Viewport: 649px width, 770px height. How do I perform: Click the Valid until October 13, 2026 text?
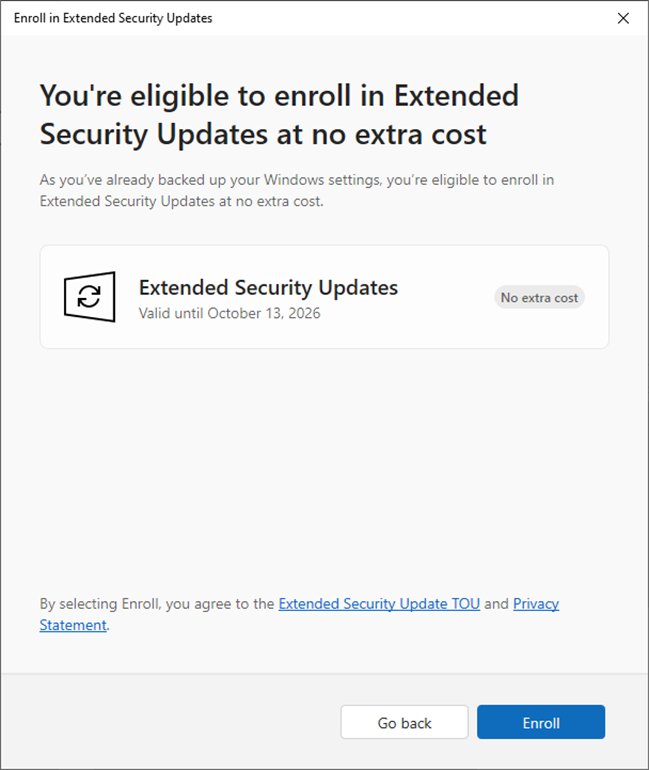229,313
